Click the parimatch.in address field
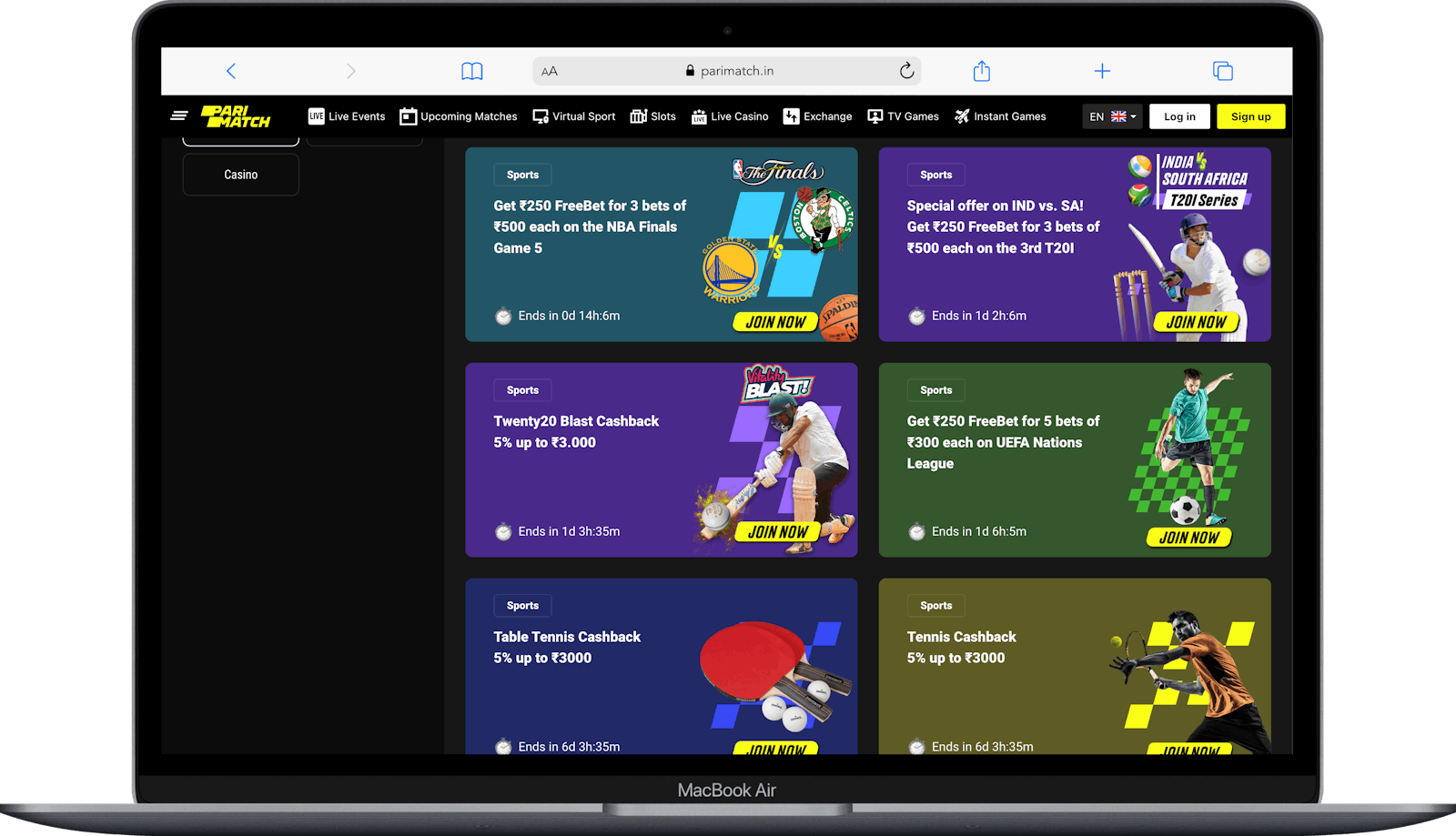 [728, 71]
